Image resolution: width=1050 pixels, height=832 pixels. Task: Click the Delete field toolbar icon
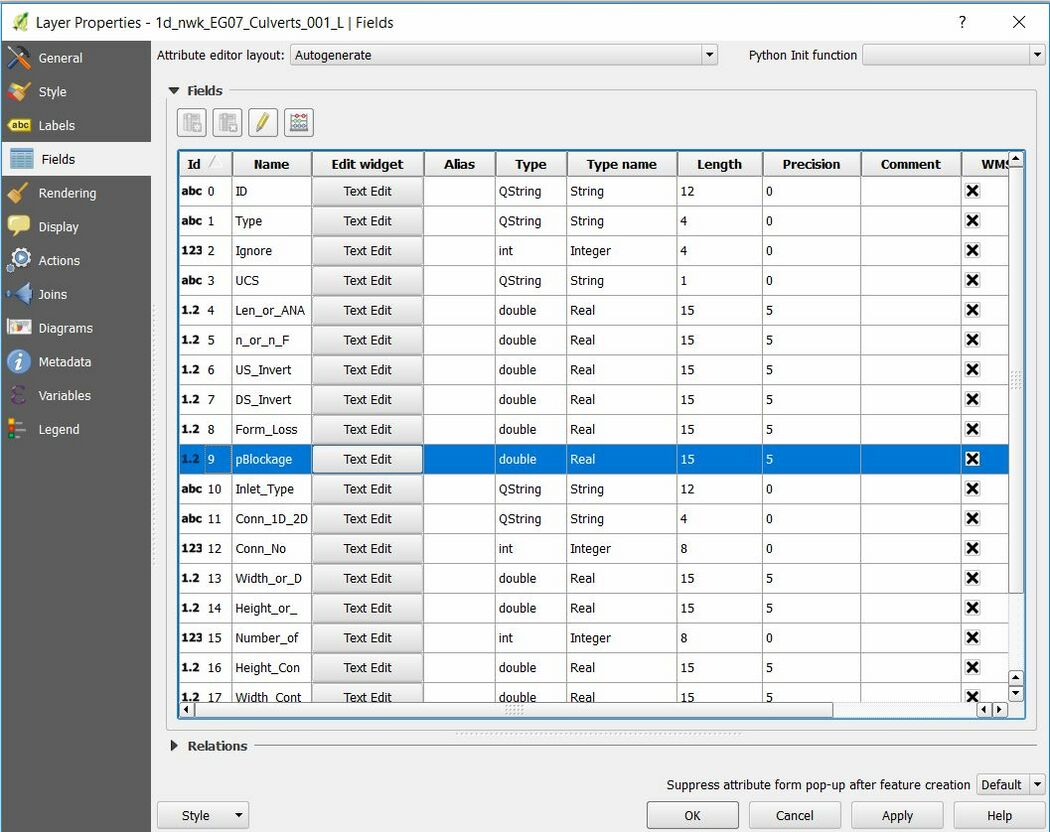[x=228, y=123]
